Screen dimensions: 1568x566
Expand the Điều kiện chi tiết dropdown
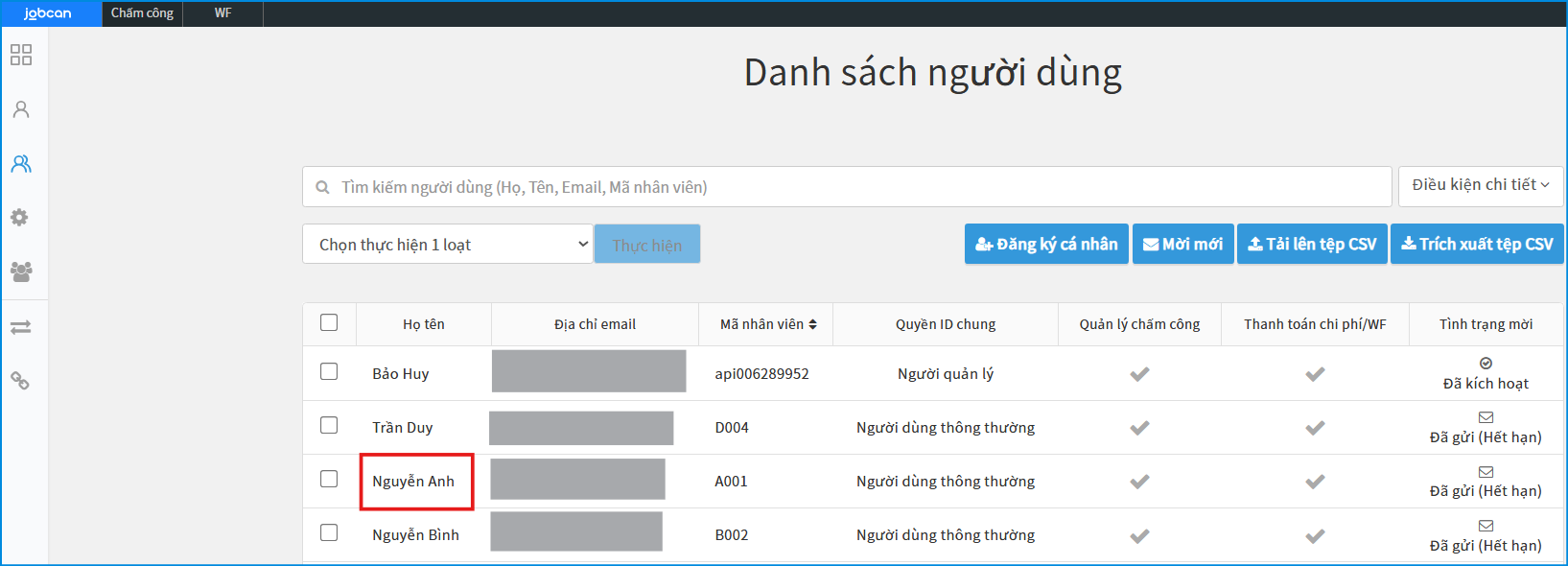(1480, 185)
